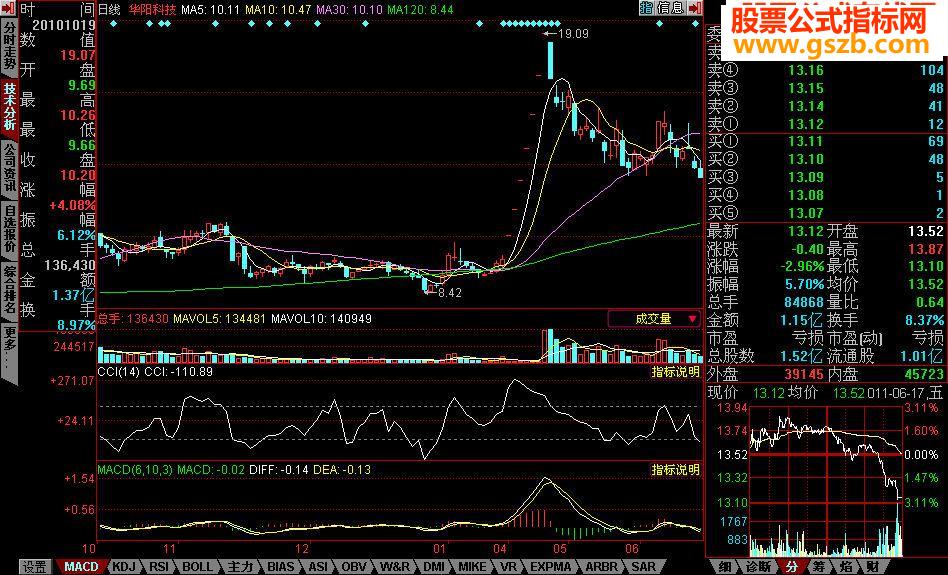Screen dimensions: 948x575
Task: Click 指标说明 in the MACD panel
Action: click(675, 470)
